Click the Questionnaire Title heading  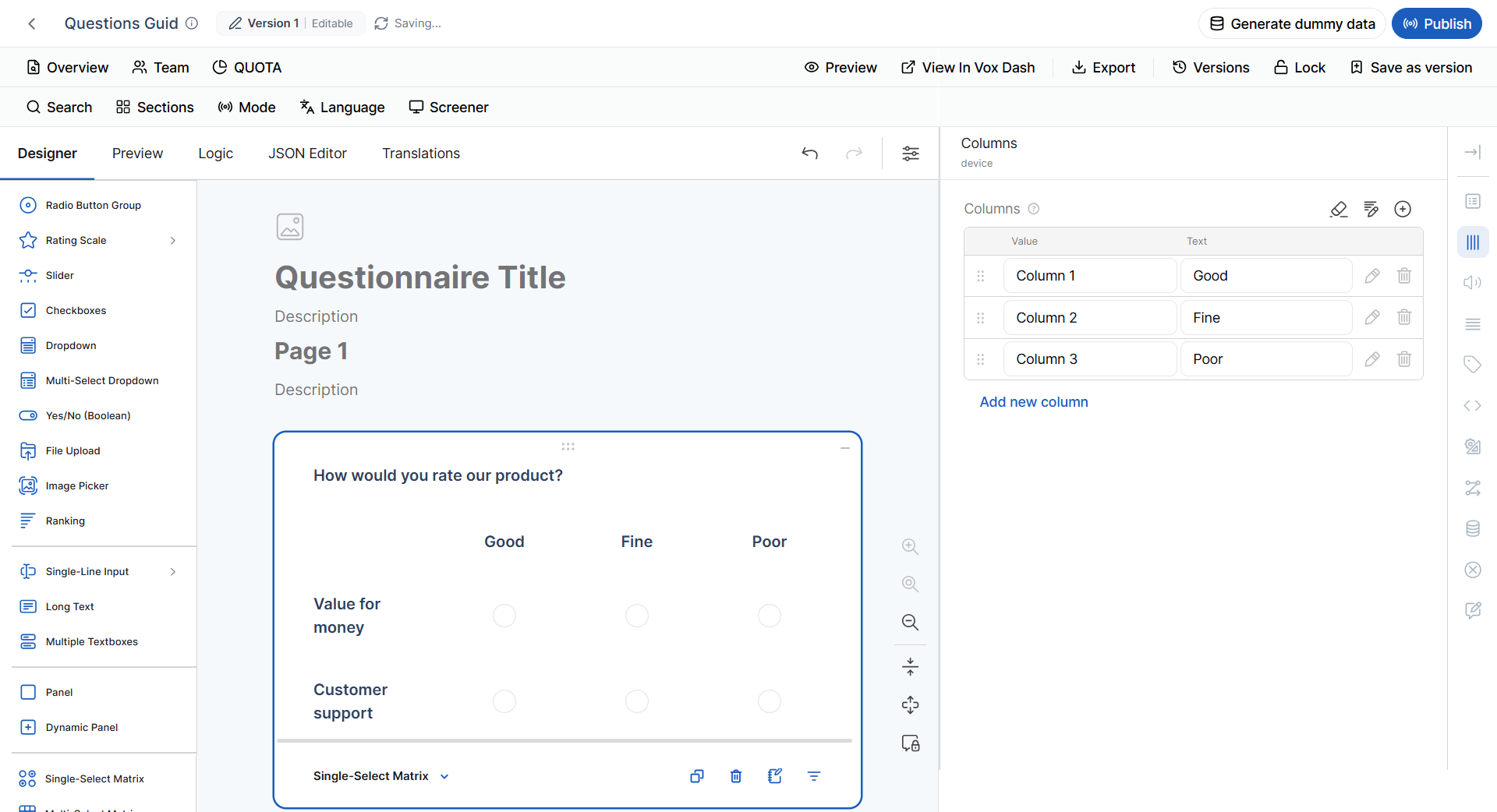[420, 277]
